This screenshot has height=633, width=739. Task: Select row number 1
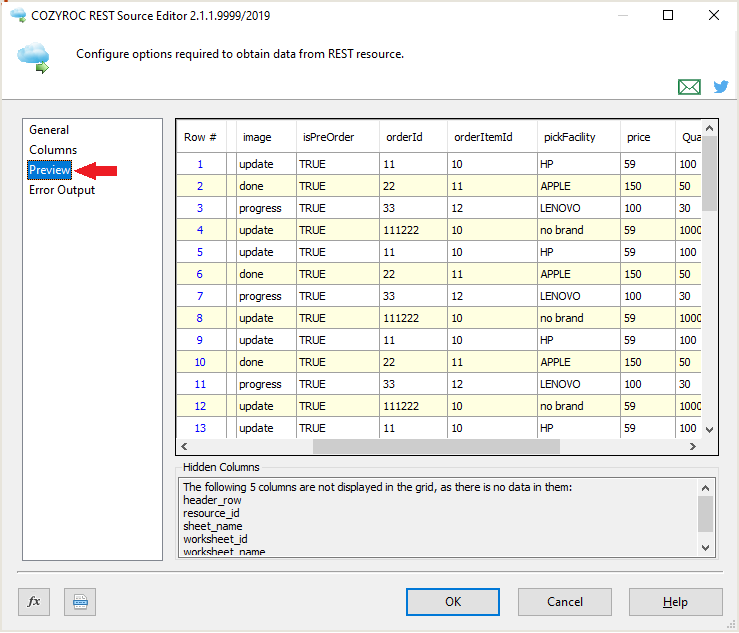[x=200, y=164]
